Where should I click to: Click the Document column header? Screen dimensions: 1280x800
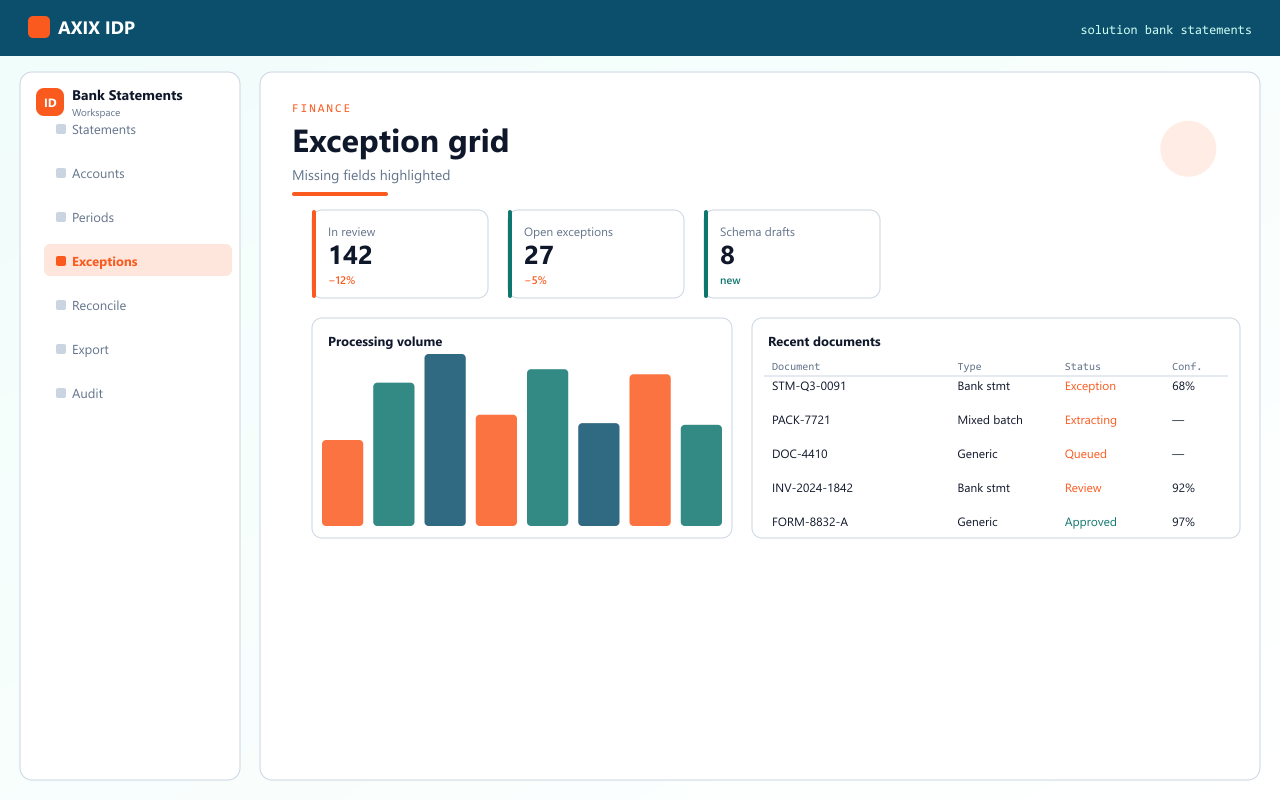[x=796, y=367]
